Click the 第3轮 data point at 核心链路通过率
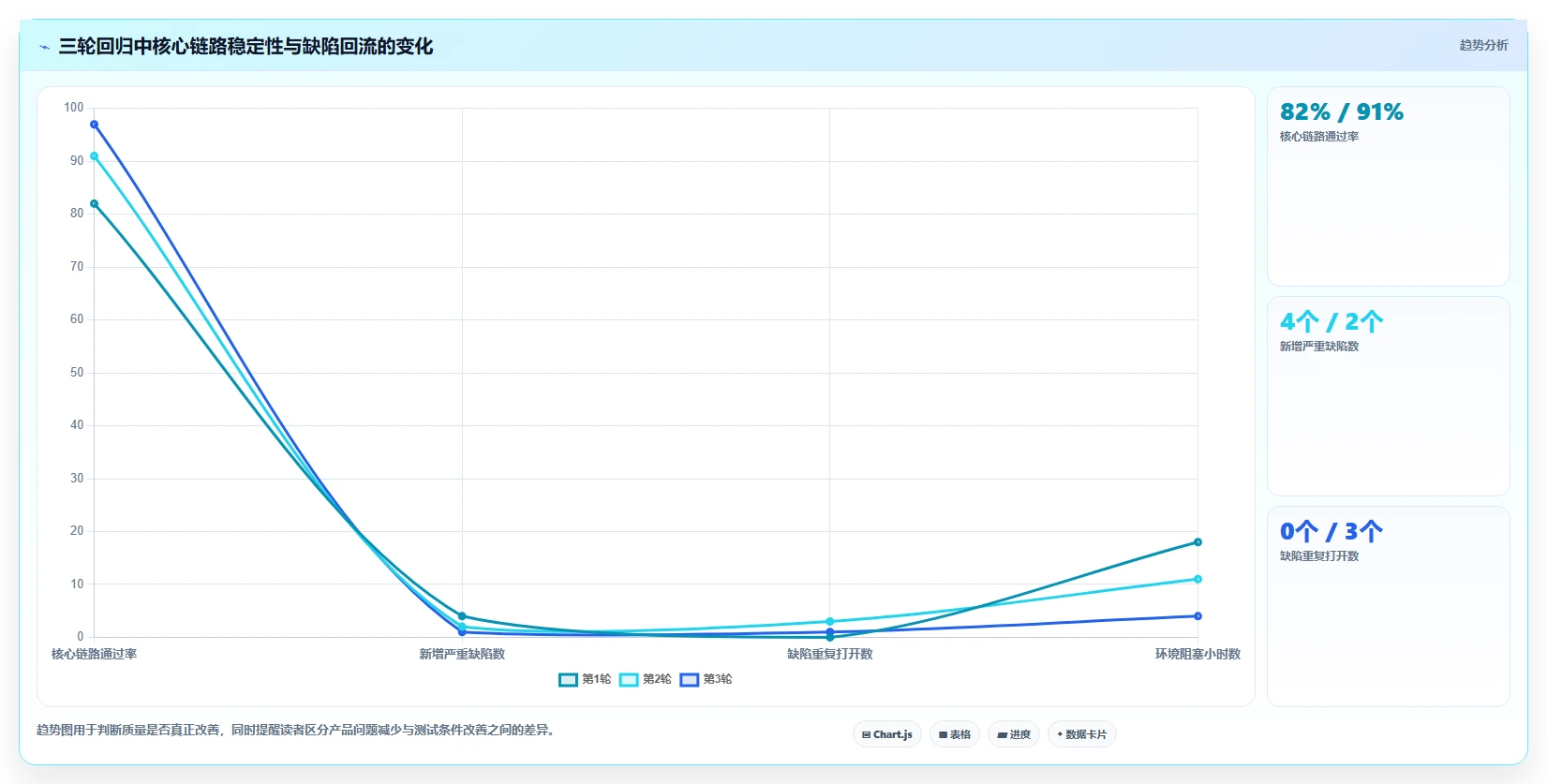1547x784 pixels. point(94,125)
